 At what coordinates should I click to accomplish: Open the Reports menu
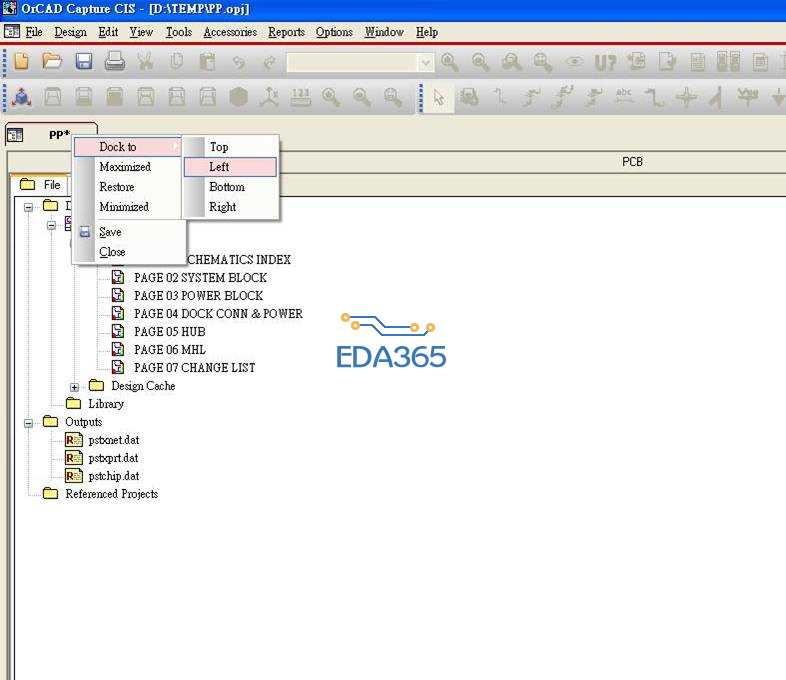point(286,32)
